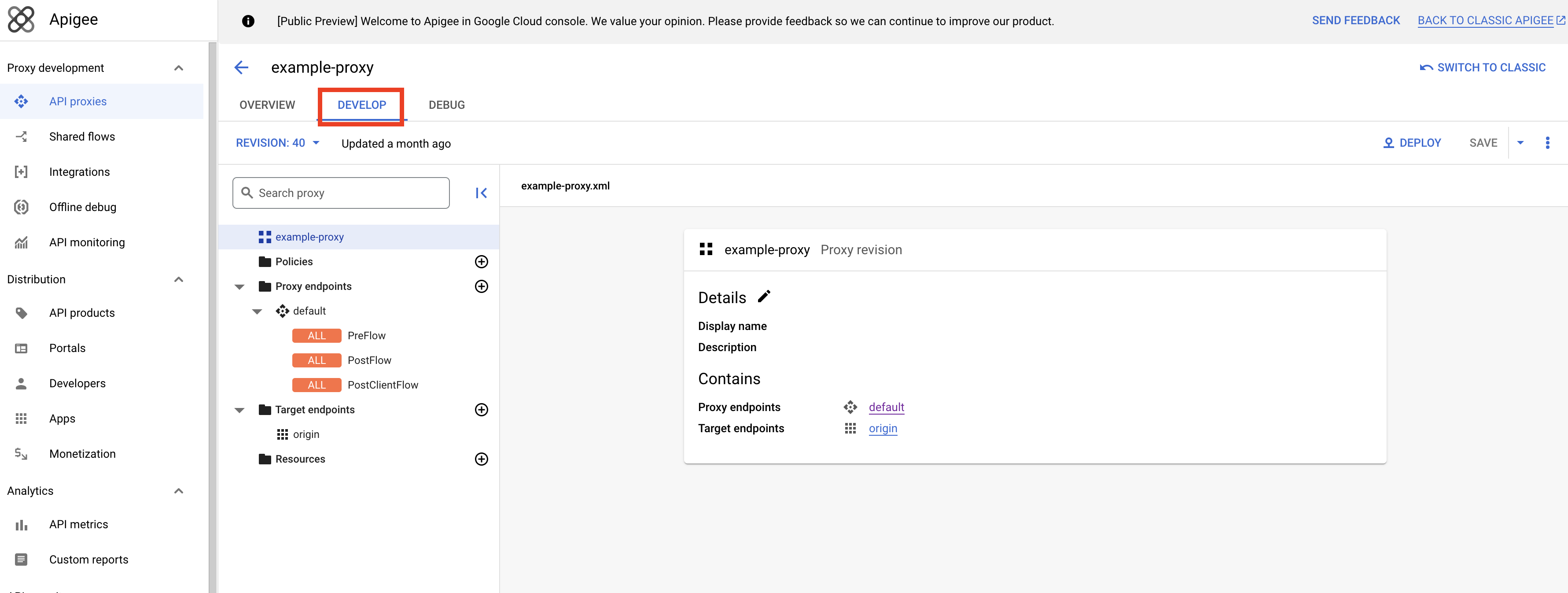This screenshot has height=593, width=1568.
Task: Collapse the Distribution sidebar section
Action: pos(178,279)
